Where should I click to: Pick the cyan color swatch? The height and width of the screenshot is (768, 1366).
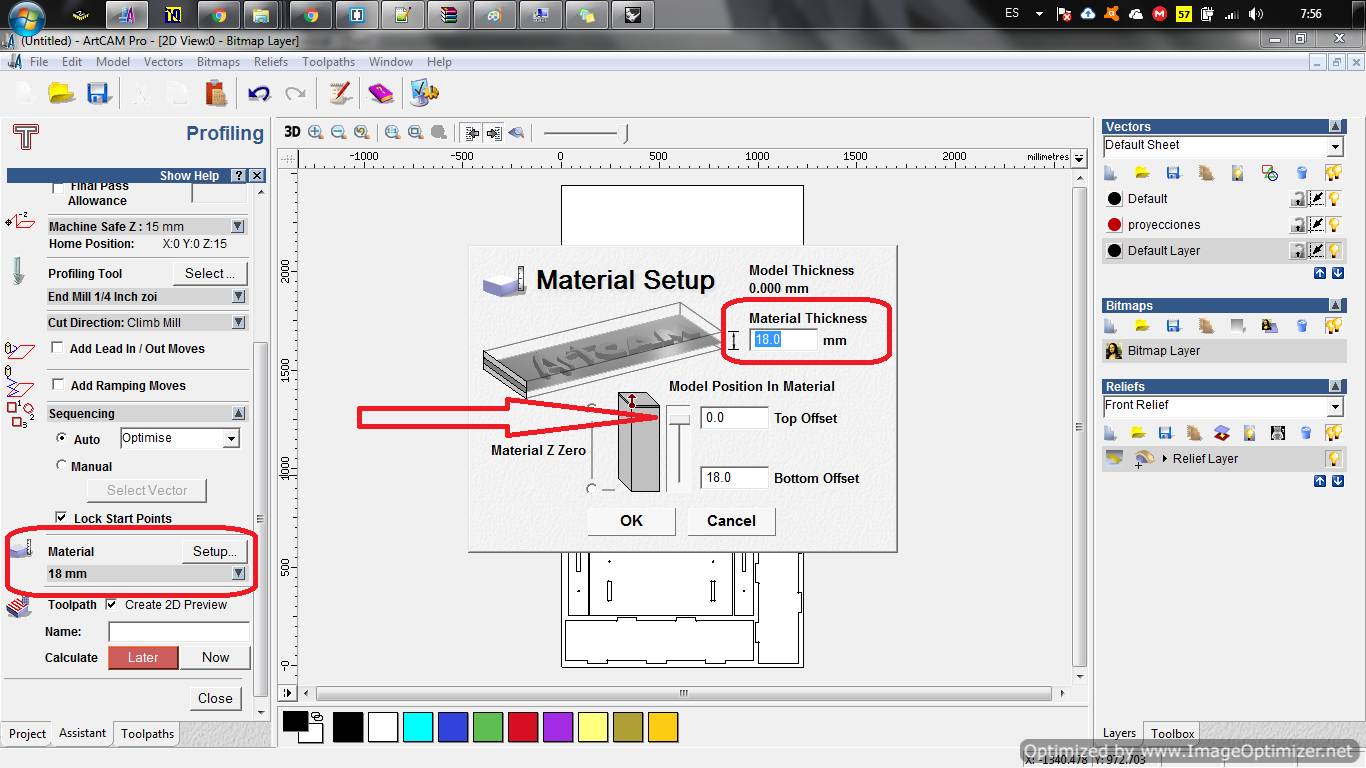coord(418,727)
